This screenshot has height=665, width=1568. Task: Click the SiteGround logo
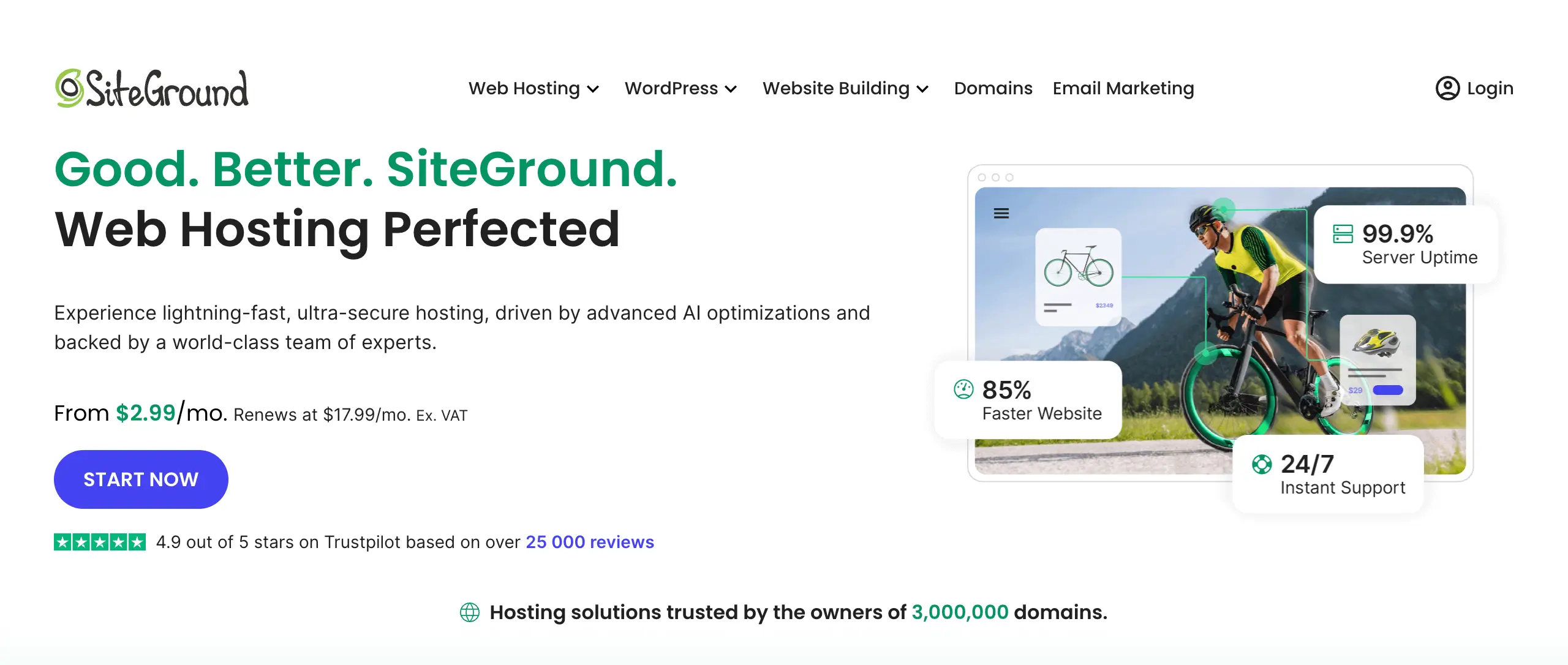click(152, 88)
